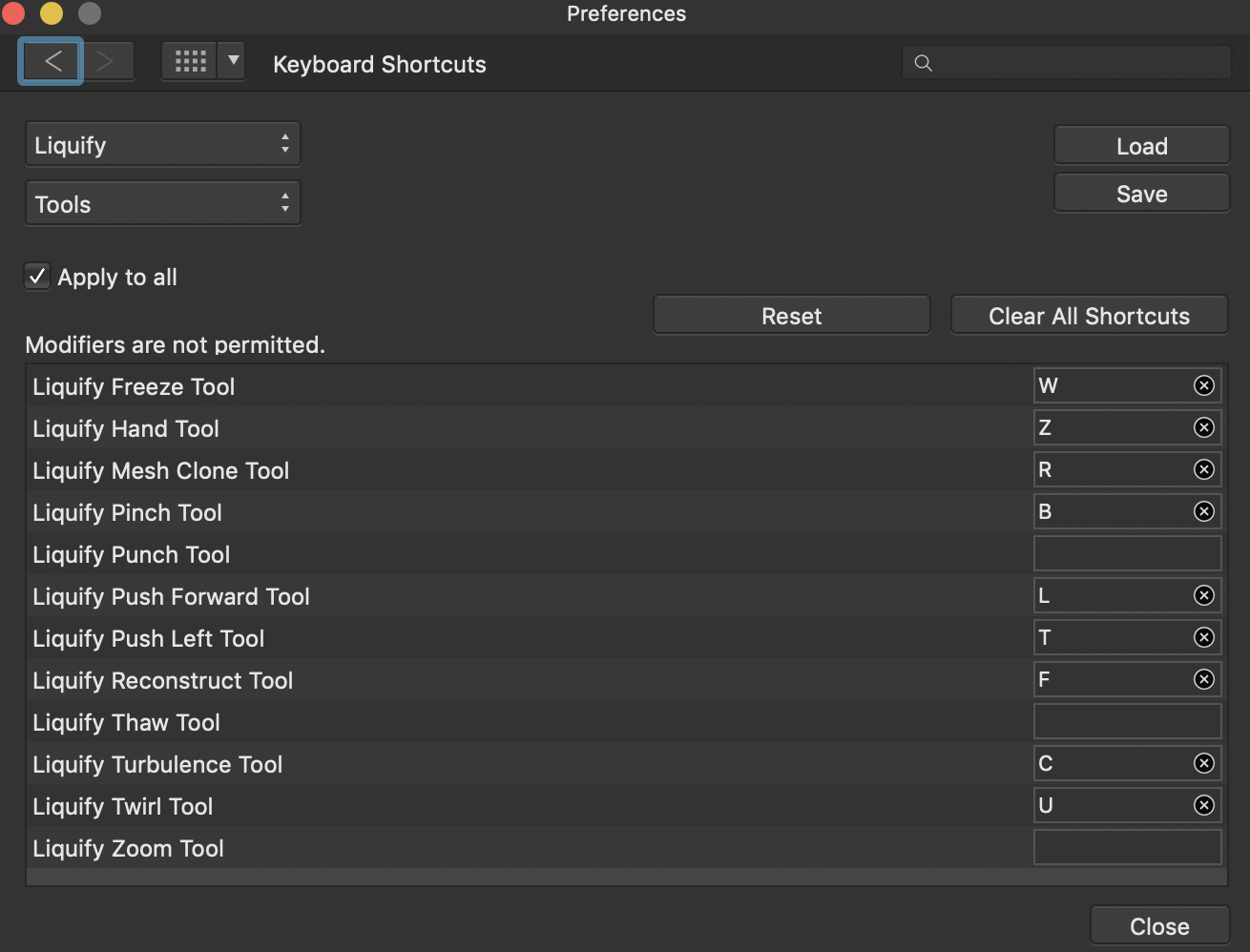Open the Tools category dropdown

pyautogui.click(x=162, y=204)
